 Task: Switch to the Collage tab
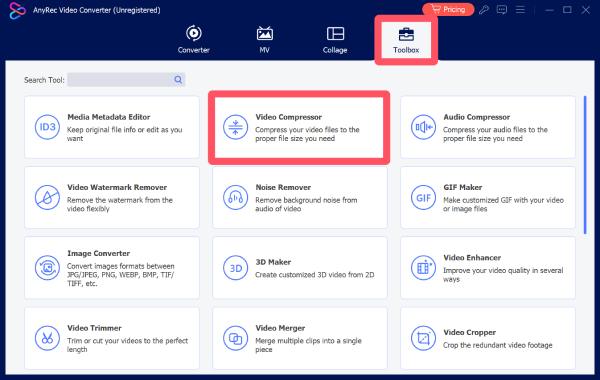click(335, 39)
